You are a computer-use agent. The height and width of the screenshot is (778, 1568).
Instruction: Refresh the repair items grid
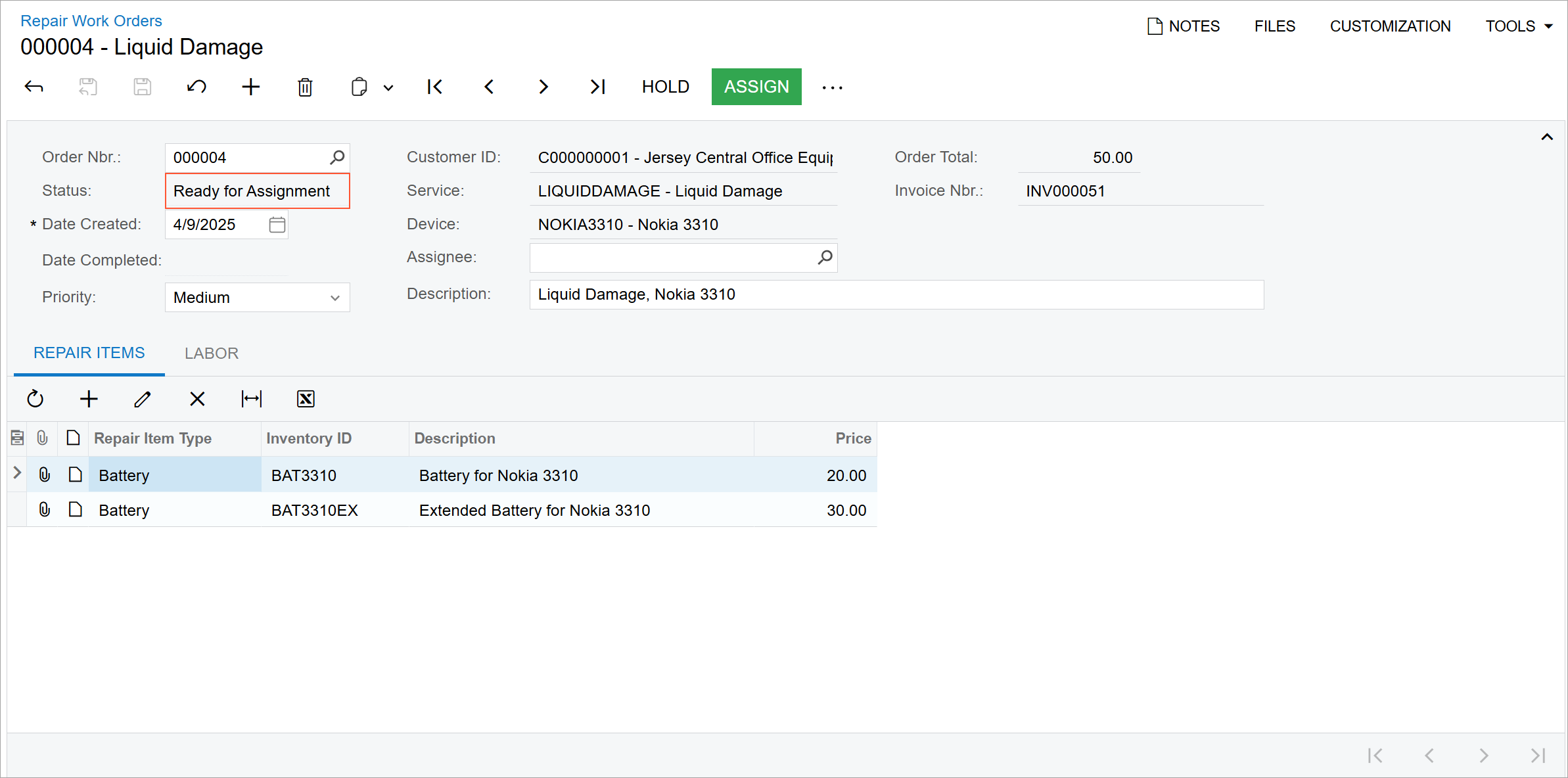(35, 399)
